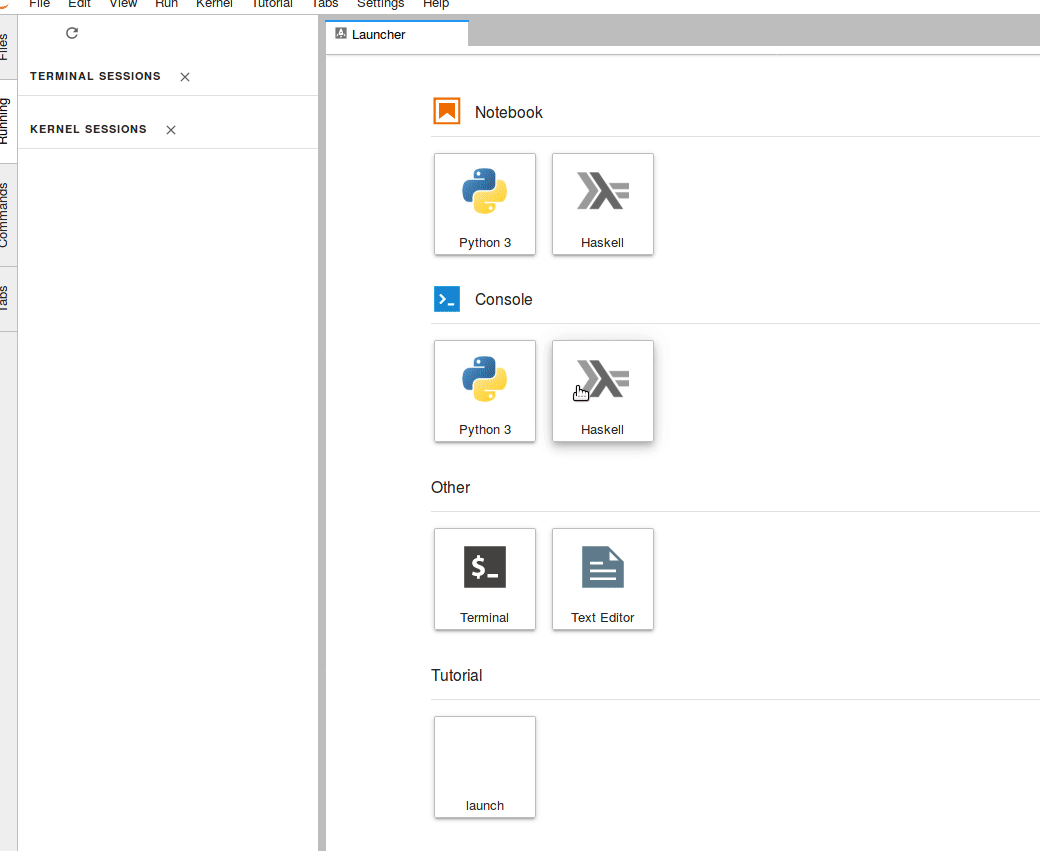
Task: Click the Other section title
Action: [x=450, y=488]
